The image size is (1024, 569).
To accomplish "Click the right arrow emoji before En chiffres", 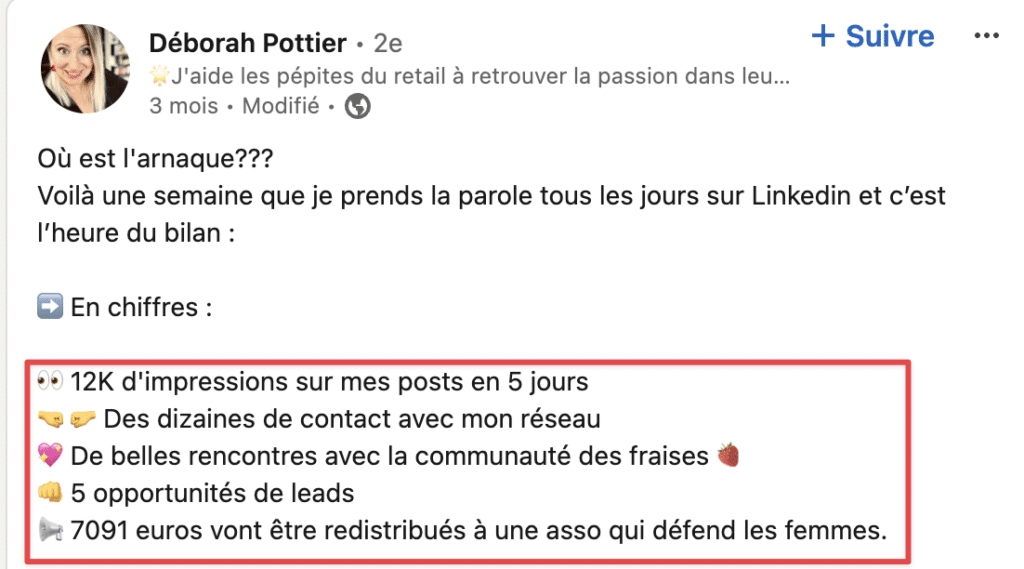I will point(50,306).
